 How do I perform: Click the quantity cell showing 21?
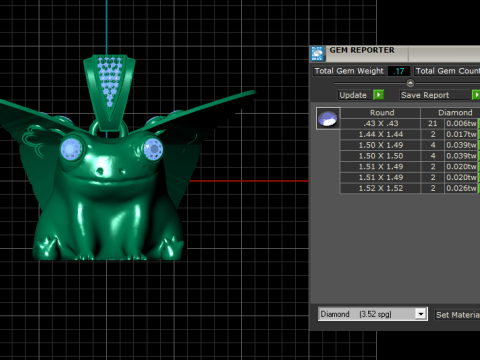pyautogui.click(x=433, y=123)
